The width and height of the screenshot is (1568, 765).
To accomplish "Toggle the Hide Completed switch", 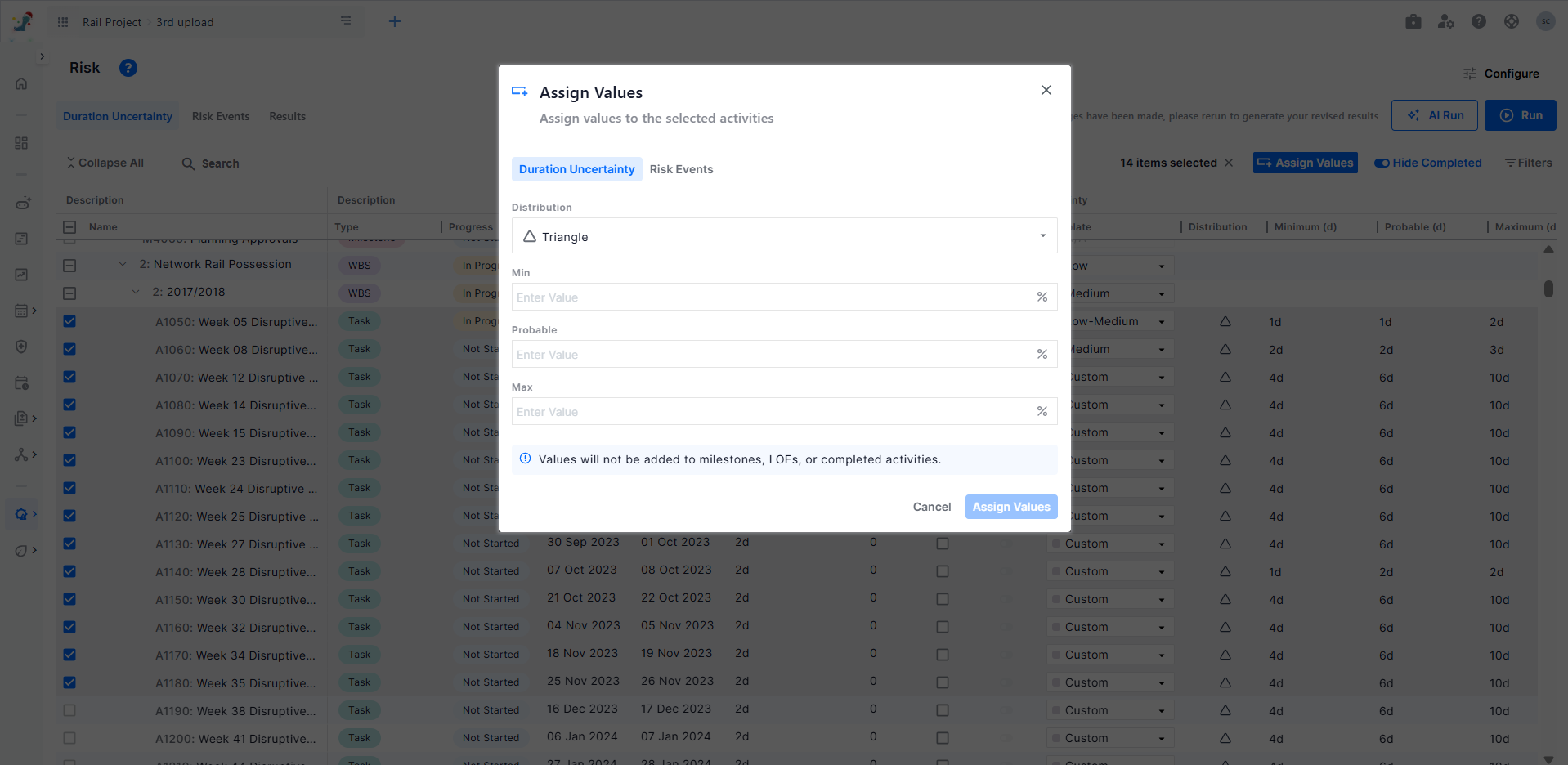I will click(1382, 163).
